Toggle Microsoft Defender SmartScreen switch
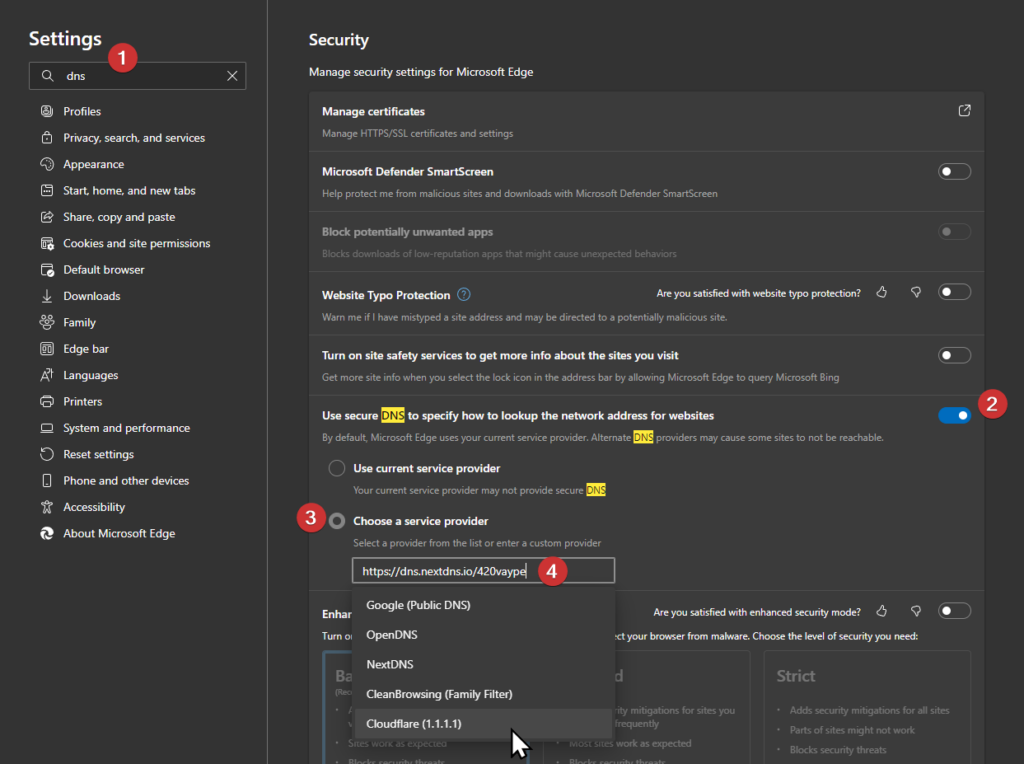The height and width of the screenshot is (764, 1024). point(954,172)
